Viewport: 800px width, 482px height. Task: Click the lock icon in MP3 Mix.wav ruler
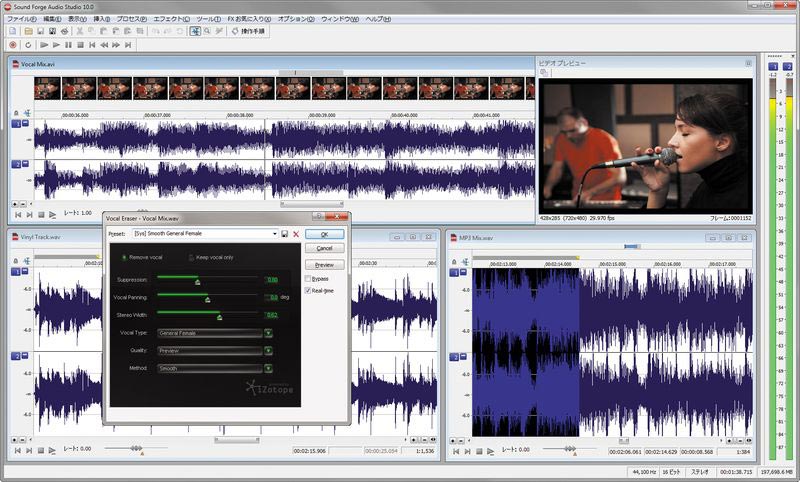pyautogui.click(x=454, y=262)
